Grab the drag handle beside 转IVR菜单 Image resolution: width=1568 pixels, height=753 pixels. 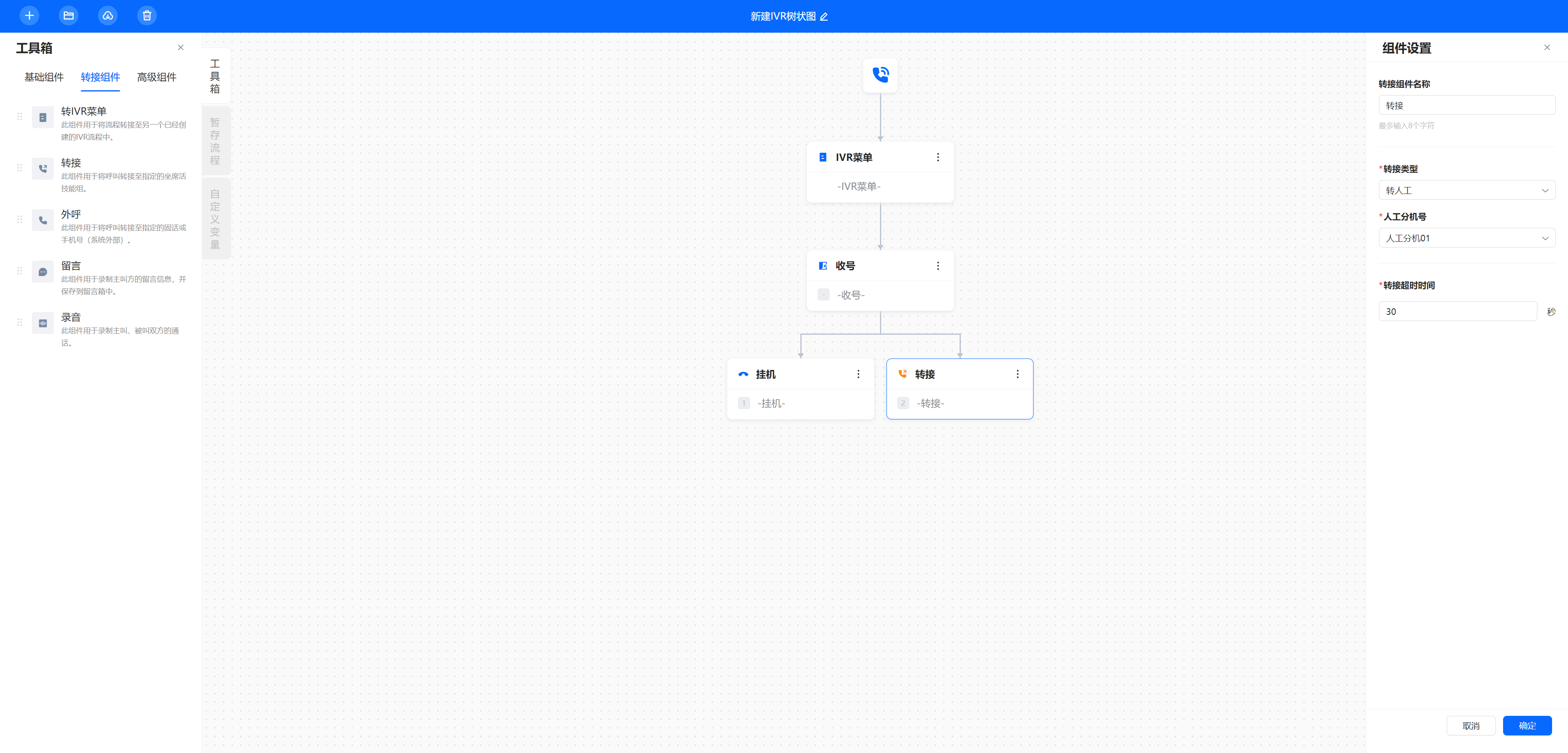coord(20,116)
